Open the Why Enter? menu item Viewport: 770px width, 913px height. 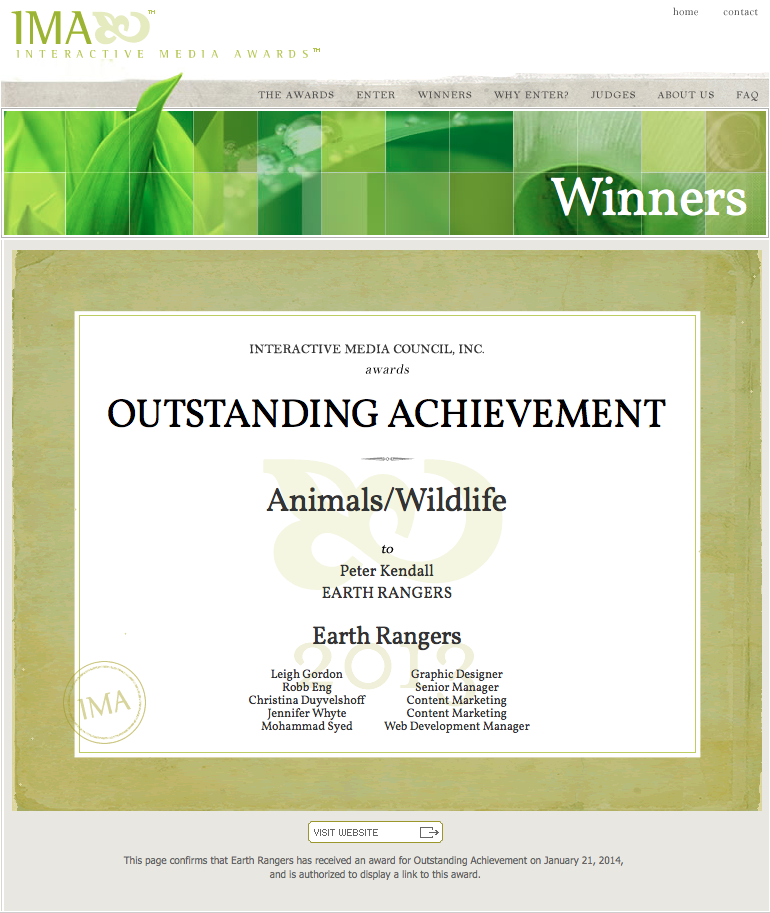point(531,95)
